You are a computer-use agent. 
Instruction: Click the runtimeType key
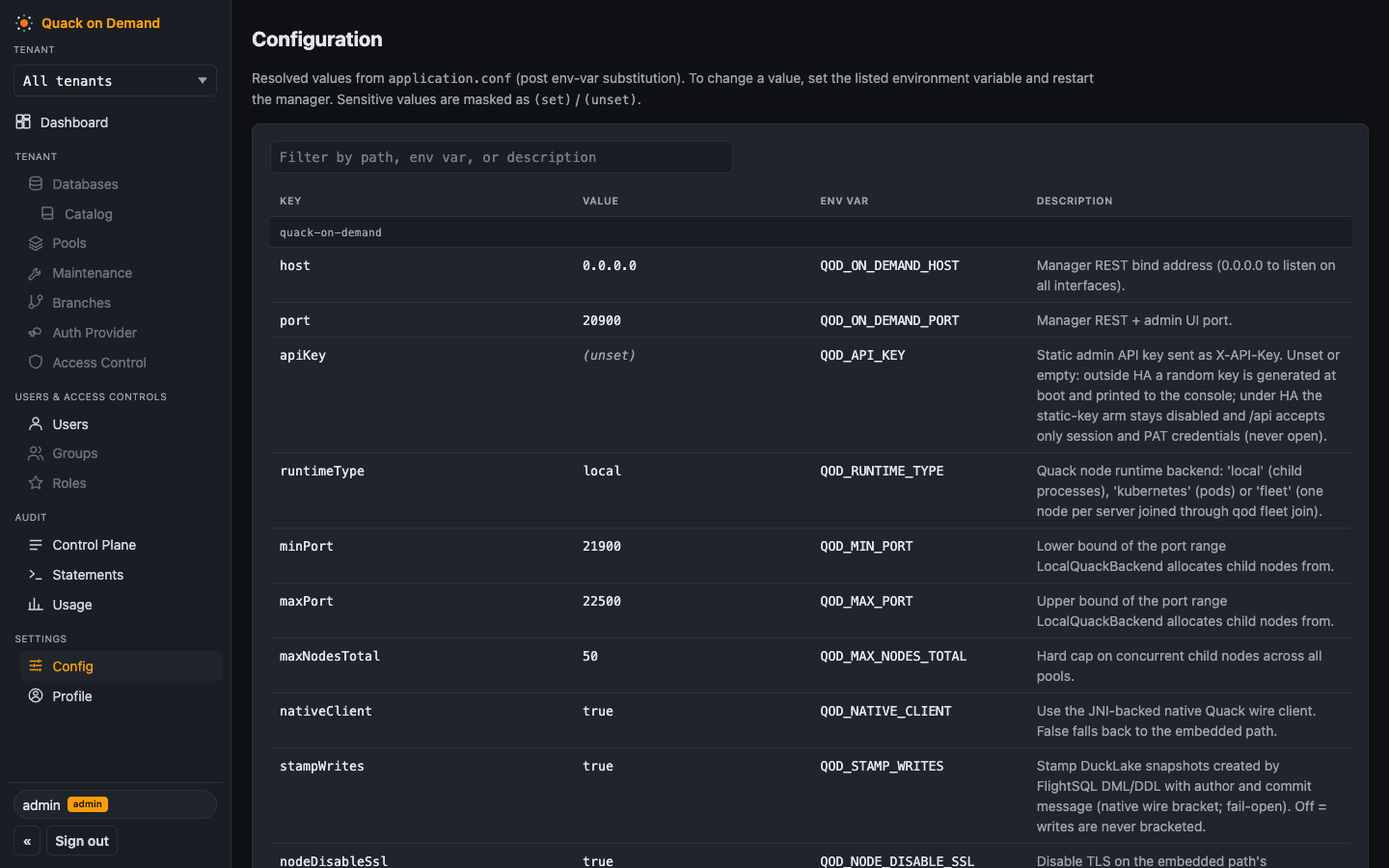[x=322, y=471]
